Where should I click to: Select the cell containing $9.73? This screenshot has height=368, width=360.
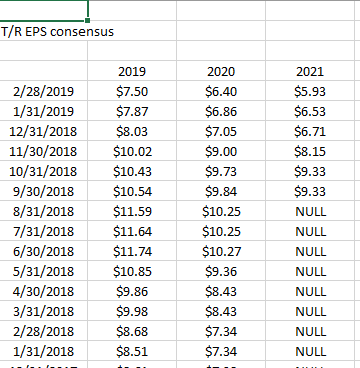221,171
